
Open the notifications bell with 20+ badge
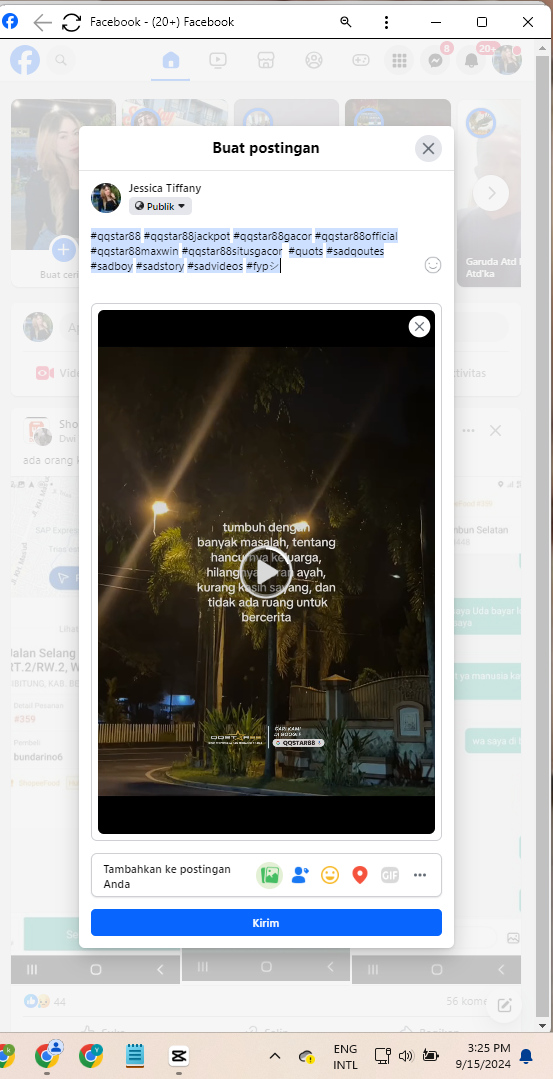click(471, 61)
